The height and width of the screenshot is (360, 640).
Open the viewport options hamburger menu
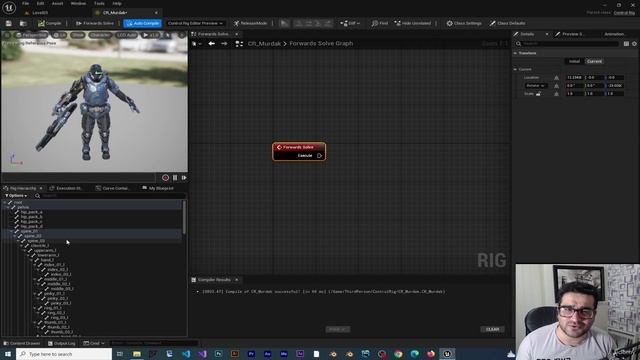7,36
